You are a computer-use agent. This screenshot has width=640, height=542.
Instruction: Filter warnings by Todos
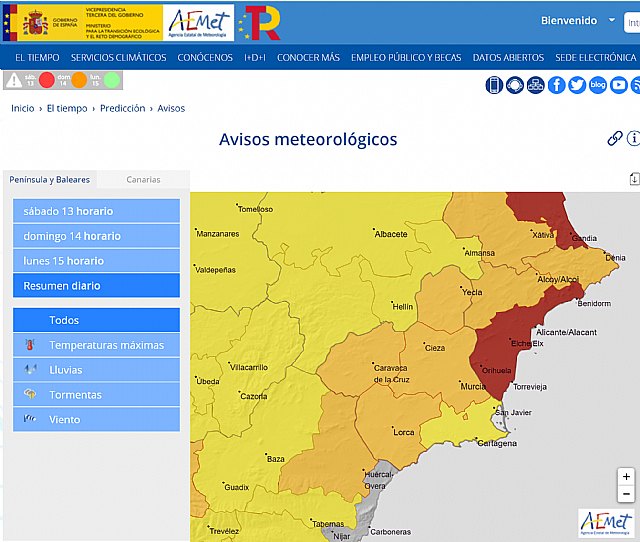point(96,320)
